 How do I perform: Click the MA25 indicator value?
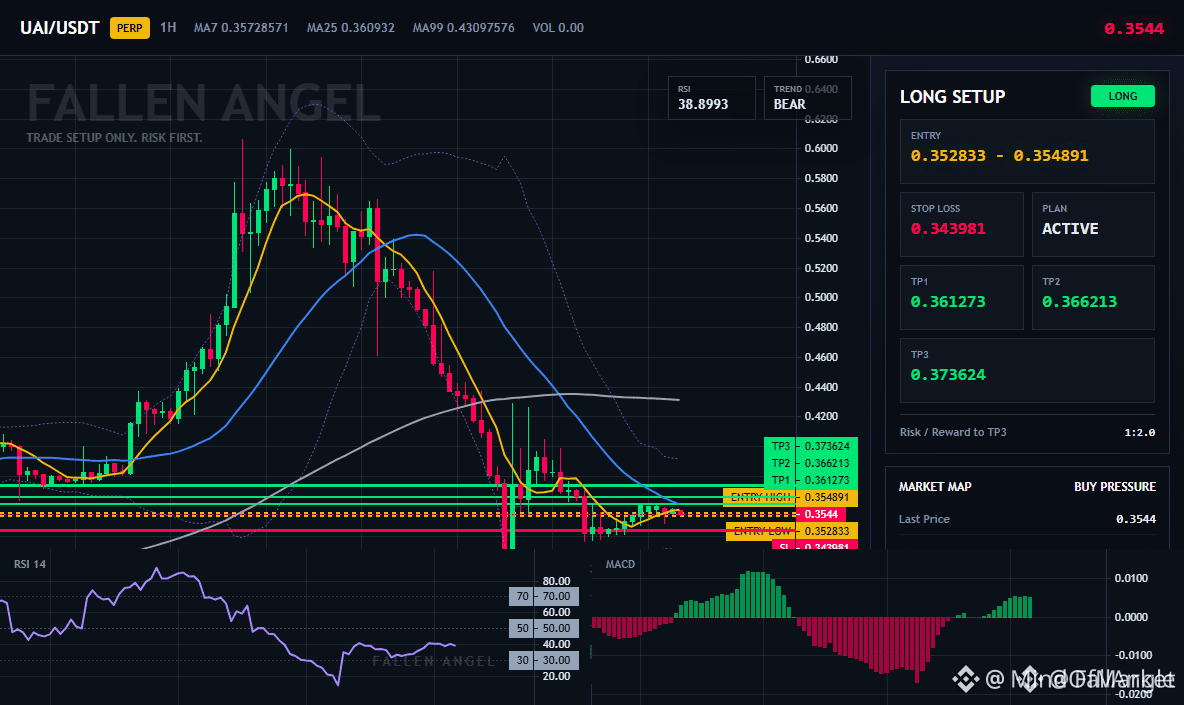tap(350, 28)
